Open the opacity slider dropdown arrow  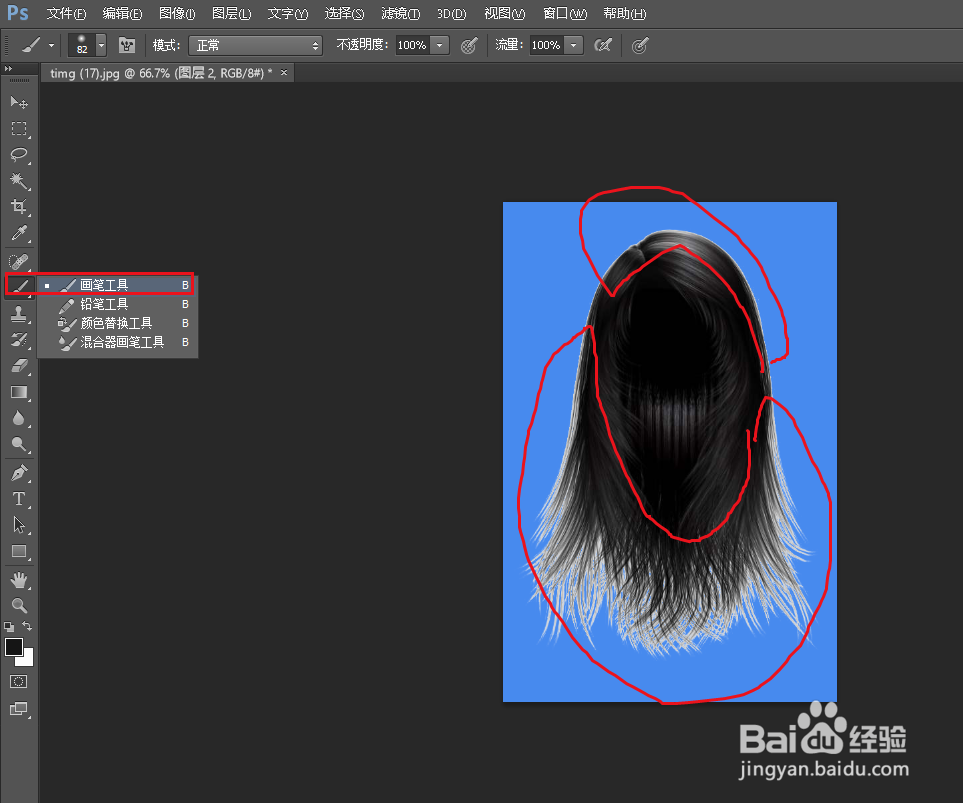[x=439, y=45]
